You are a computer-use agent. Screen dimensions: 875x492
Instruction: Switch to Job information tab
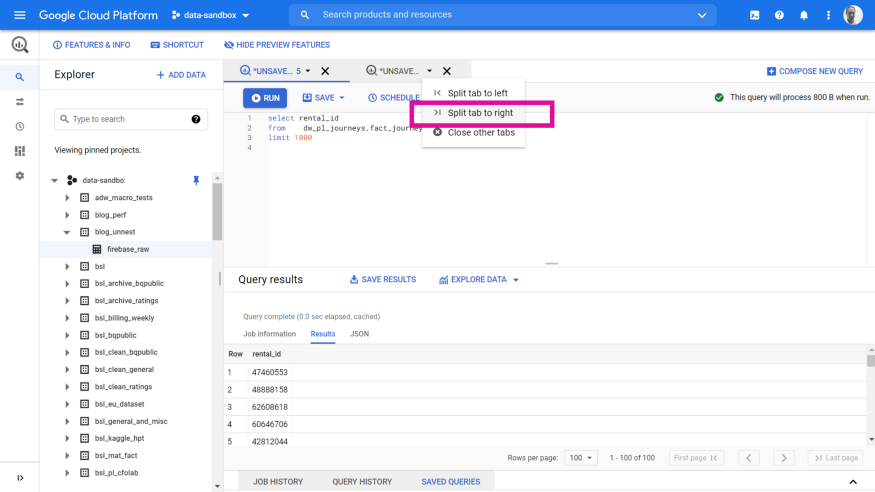click(270, 334)
